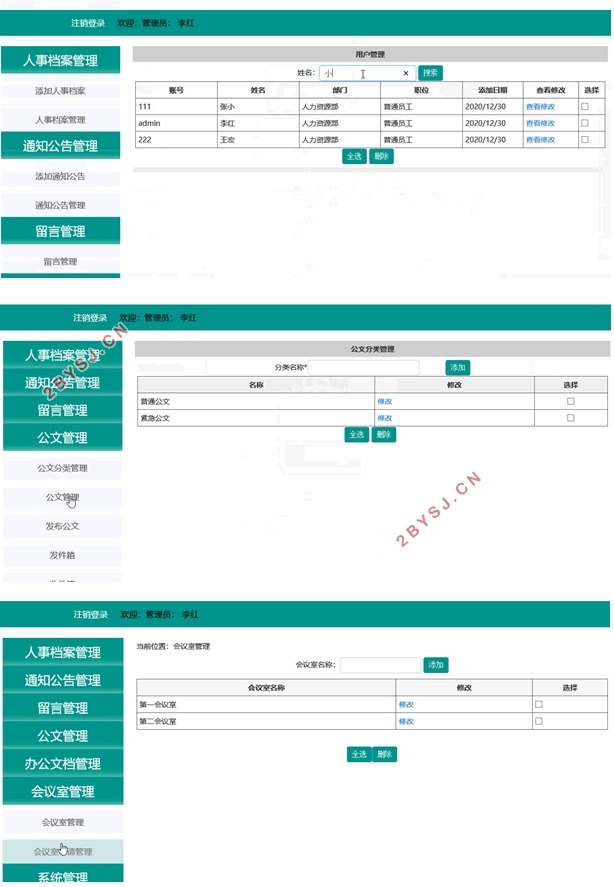614x887 pixels.
Task: Click 注销登录 in the top header bar
Action: (88, 23)
